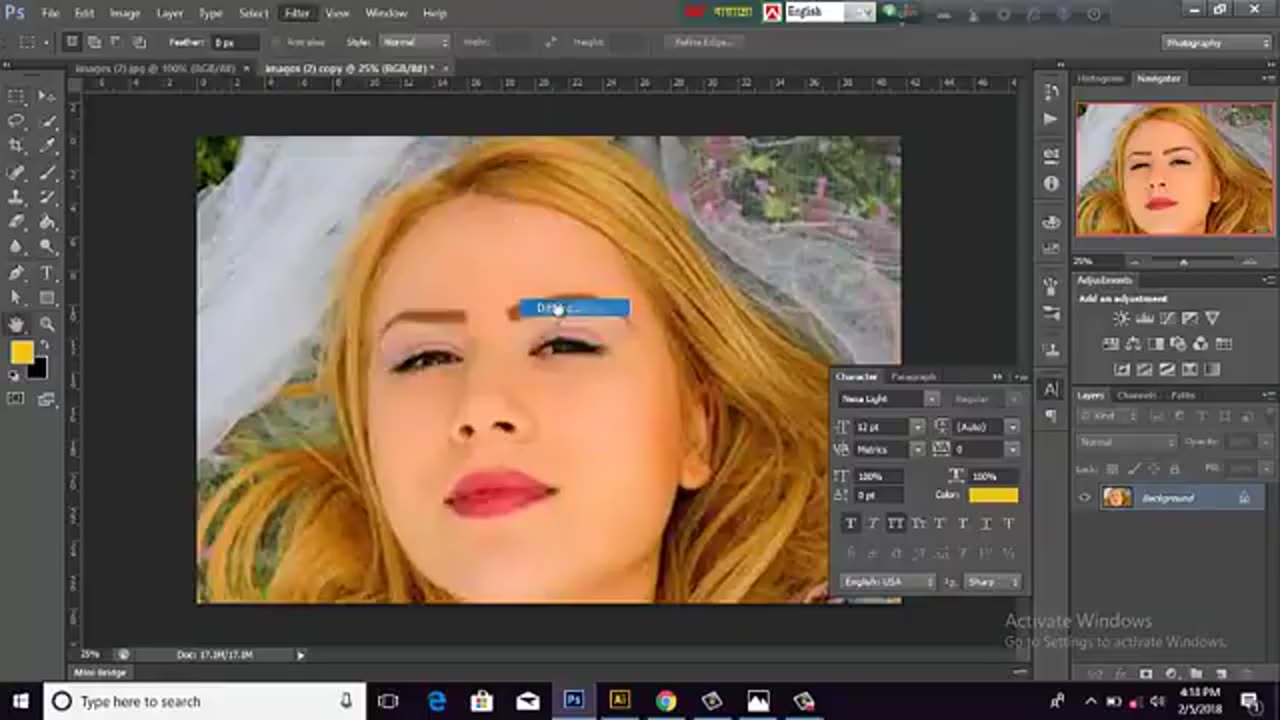Viewport: 1280px width, 720px height.
Task: Toggle Background layer visibility eye
Action: pos(1085,497)
